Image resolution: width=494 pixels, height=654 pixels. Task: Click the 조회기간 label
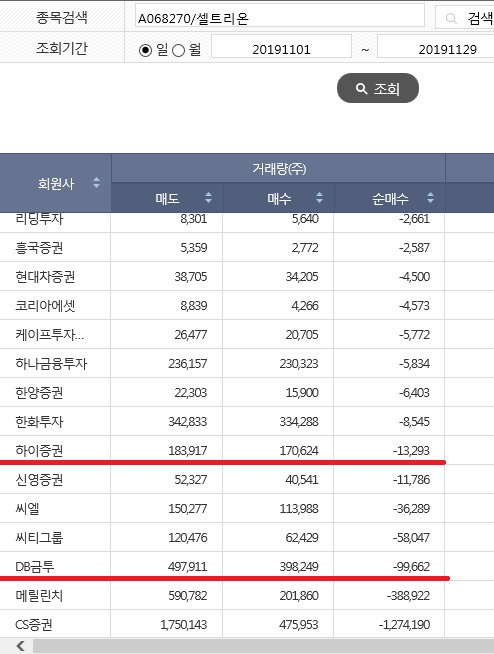click(x=62, y=48)
